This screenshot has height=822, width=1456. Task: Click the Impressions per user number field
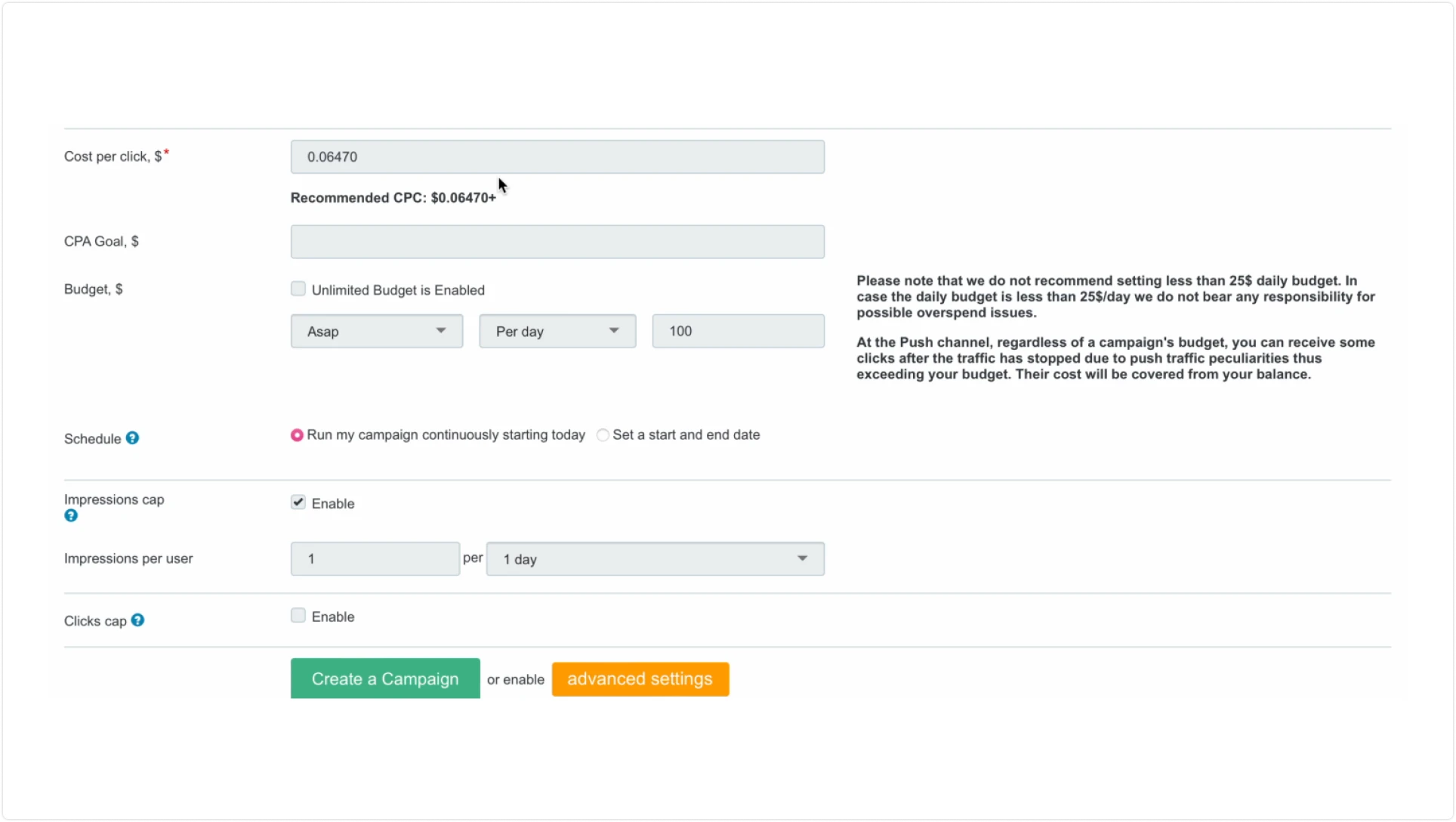pos(375,559)
